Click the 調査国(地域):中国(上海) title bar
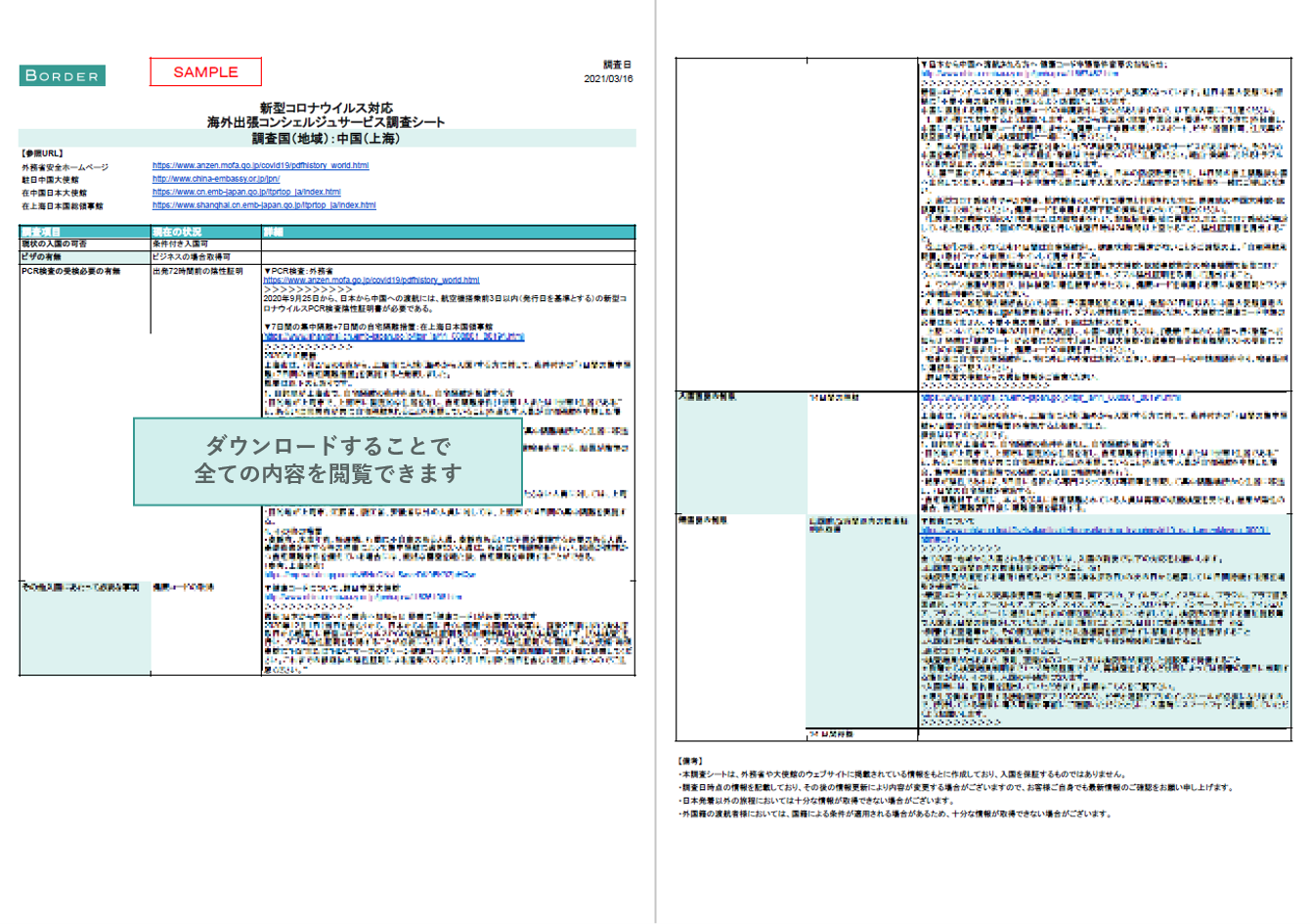Image resolution: width=1310 pixels, height=924 pixels. pyautogui.click(x=327, y=139)
